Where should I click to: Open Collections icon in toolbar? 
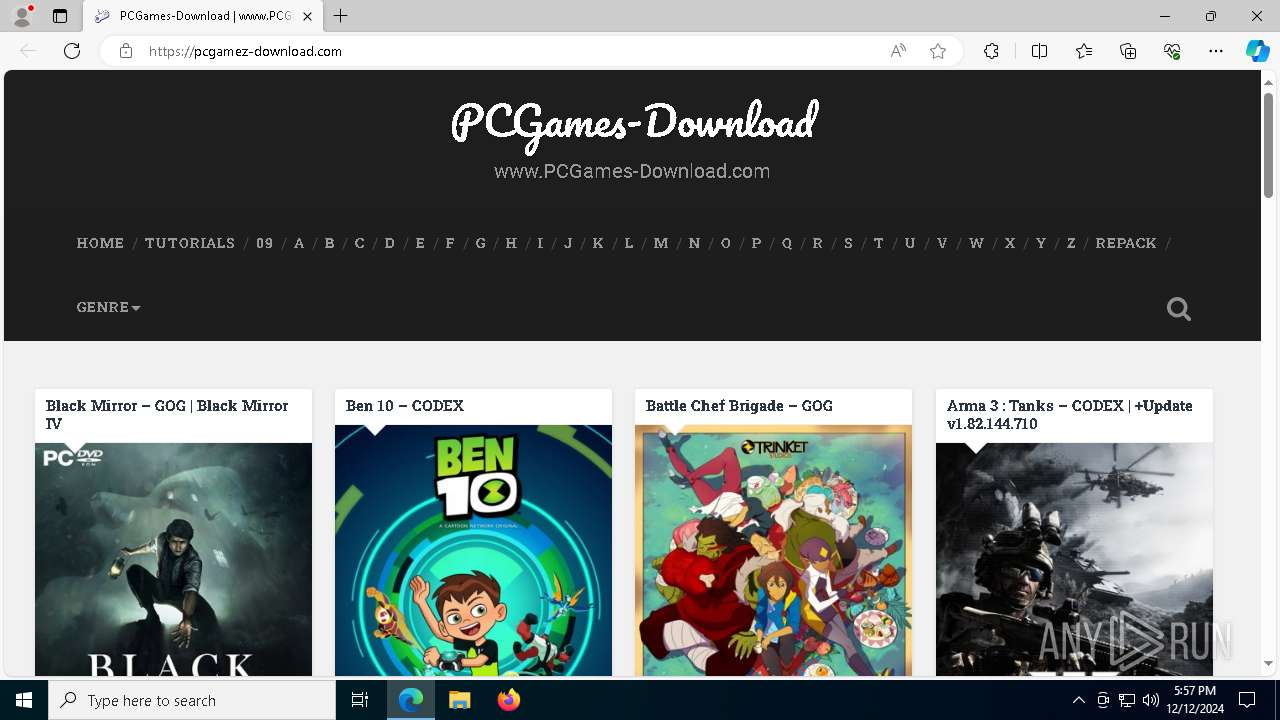tap(1128, 51)
